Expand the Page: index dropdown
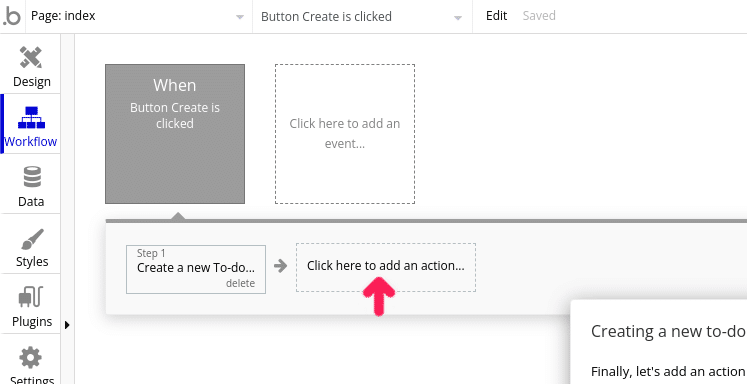Screen dimensions: 747x384 139,17
